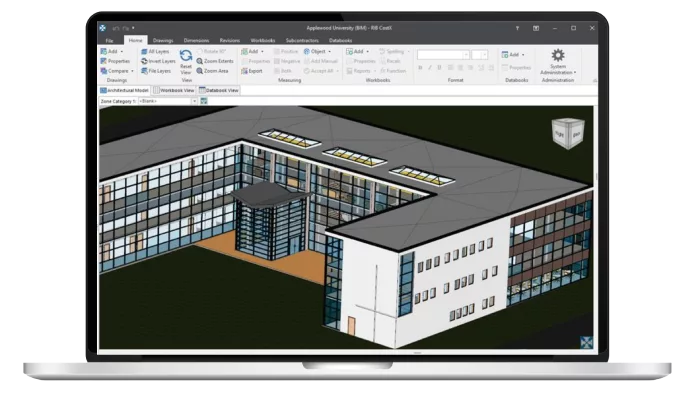The width and height of the screenshot is (700, 394).
Task: Switch to the Dimensions ribbon tab
Action: [196, 41]
